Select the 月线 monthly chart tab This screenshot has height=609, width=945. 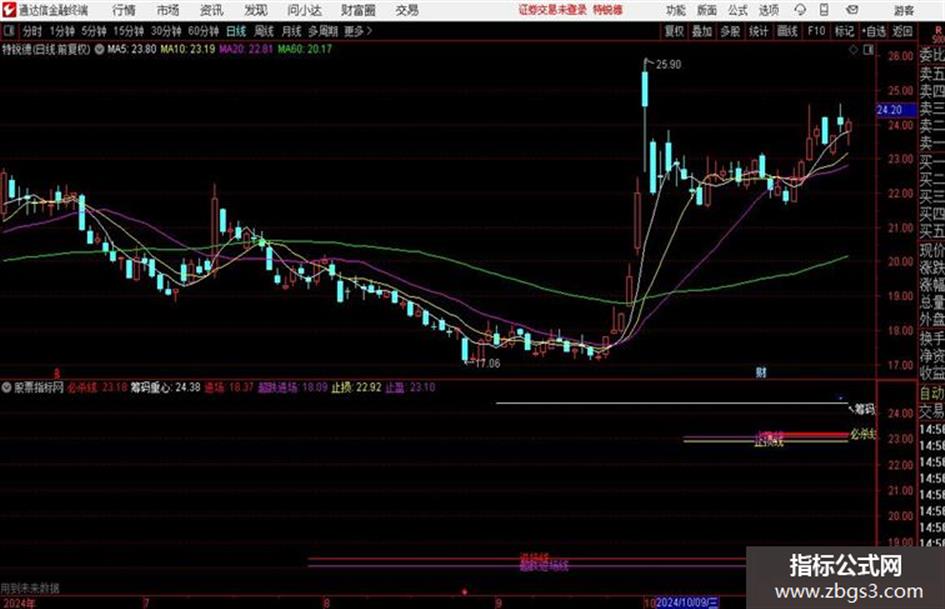[291, 31]
